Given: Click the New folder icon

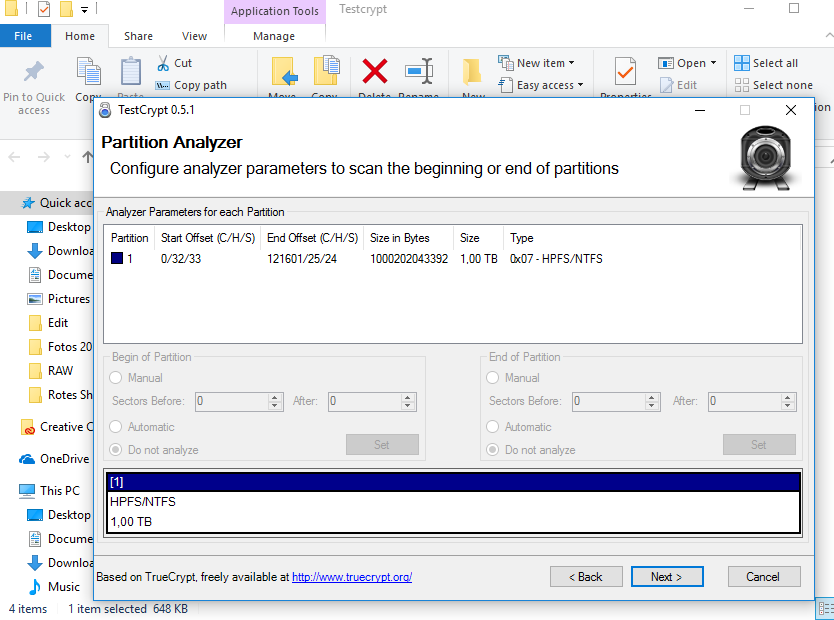Looking at the screenshot, I should pos(472,72).
